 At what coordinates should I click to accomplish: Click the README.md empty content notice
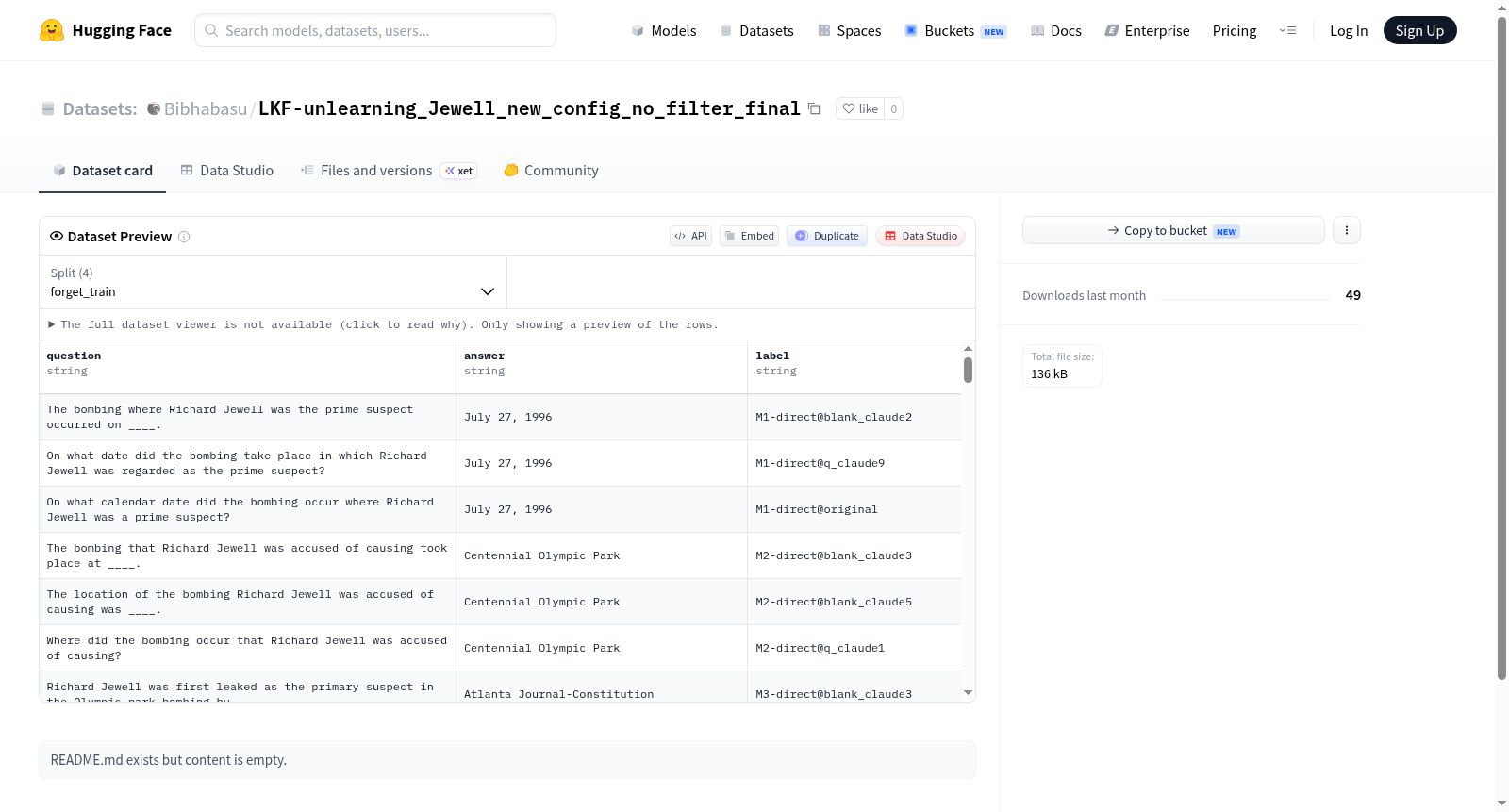[507, 760]
